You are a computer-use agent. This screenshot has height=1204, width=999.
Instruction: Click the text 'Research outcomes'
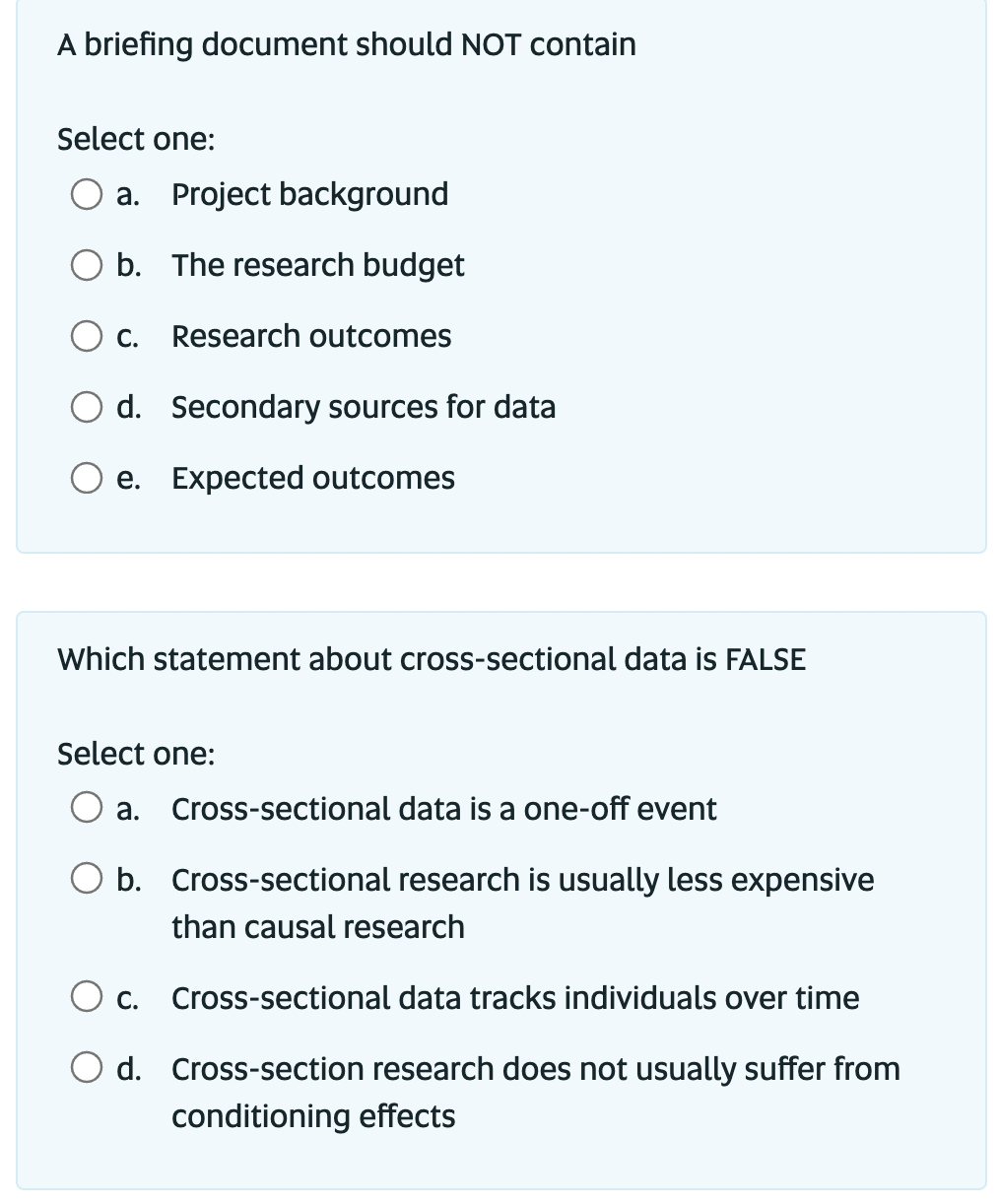click(311, 337)
